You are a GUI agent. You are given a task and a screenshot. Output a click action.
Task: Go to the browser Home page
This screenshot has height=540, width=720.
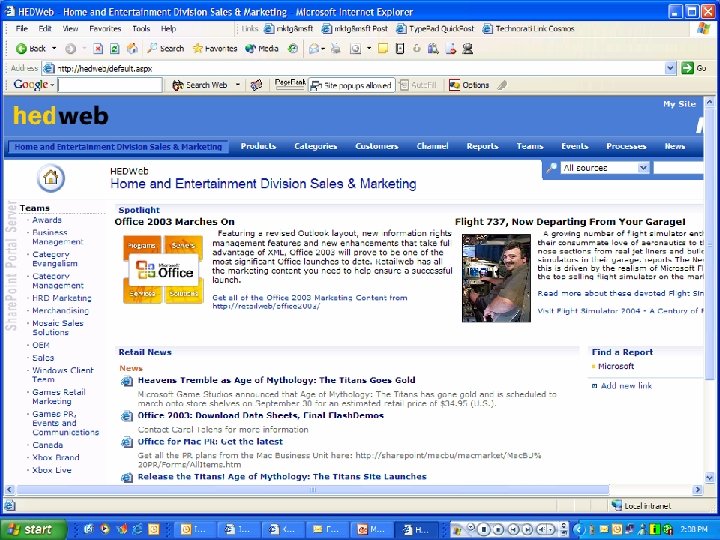[132, 48]
